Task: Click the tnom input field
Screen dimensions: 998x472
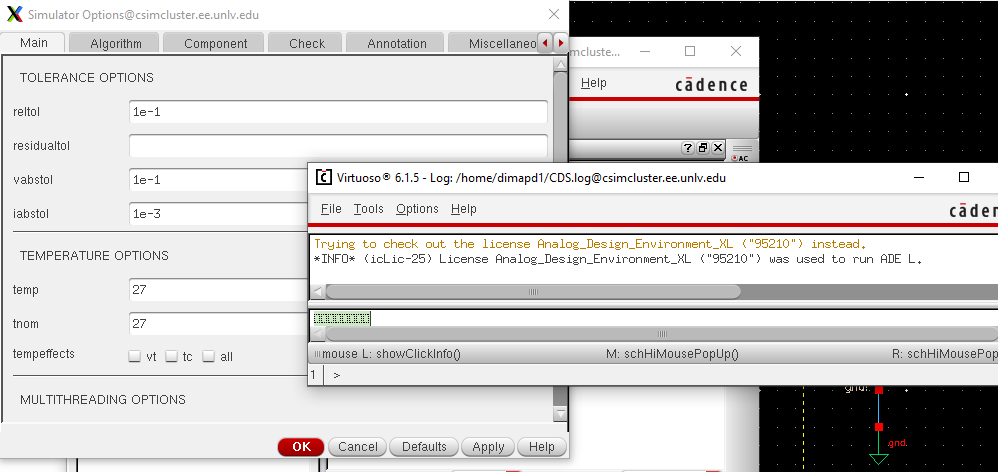Action: point(218,324)
